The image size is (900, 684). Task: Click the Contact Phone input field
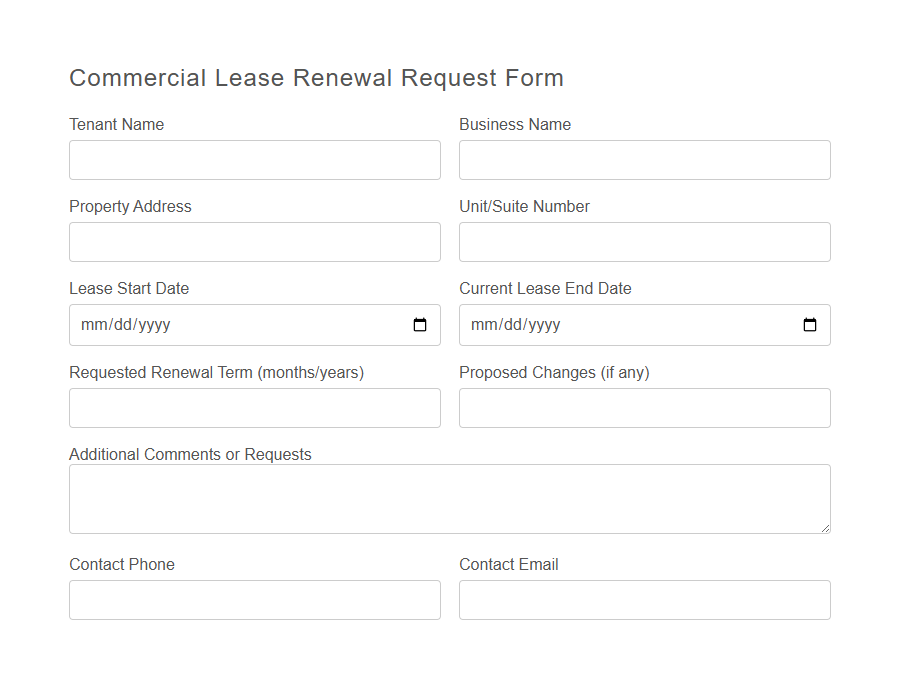coord(254,600)
